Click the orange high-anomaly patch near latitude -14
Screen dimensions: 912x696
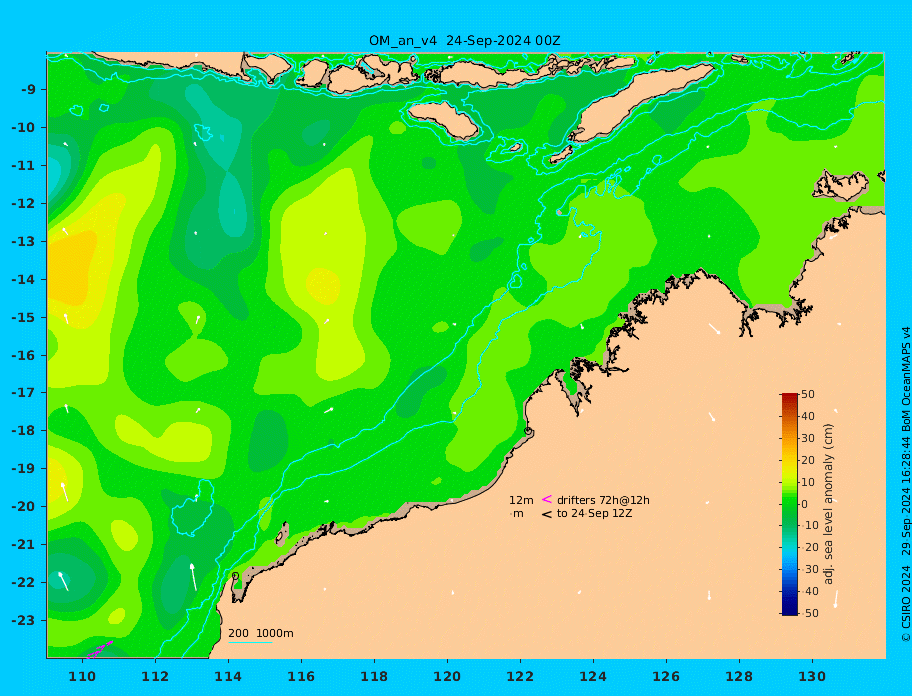[x=72, y=267]
